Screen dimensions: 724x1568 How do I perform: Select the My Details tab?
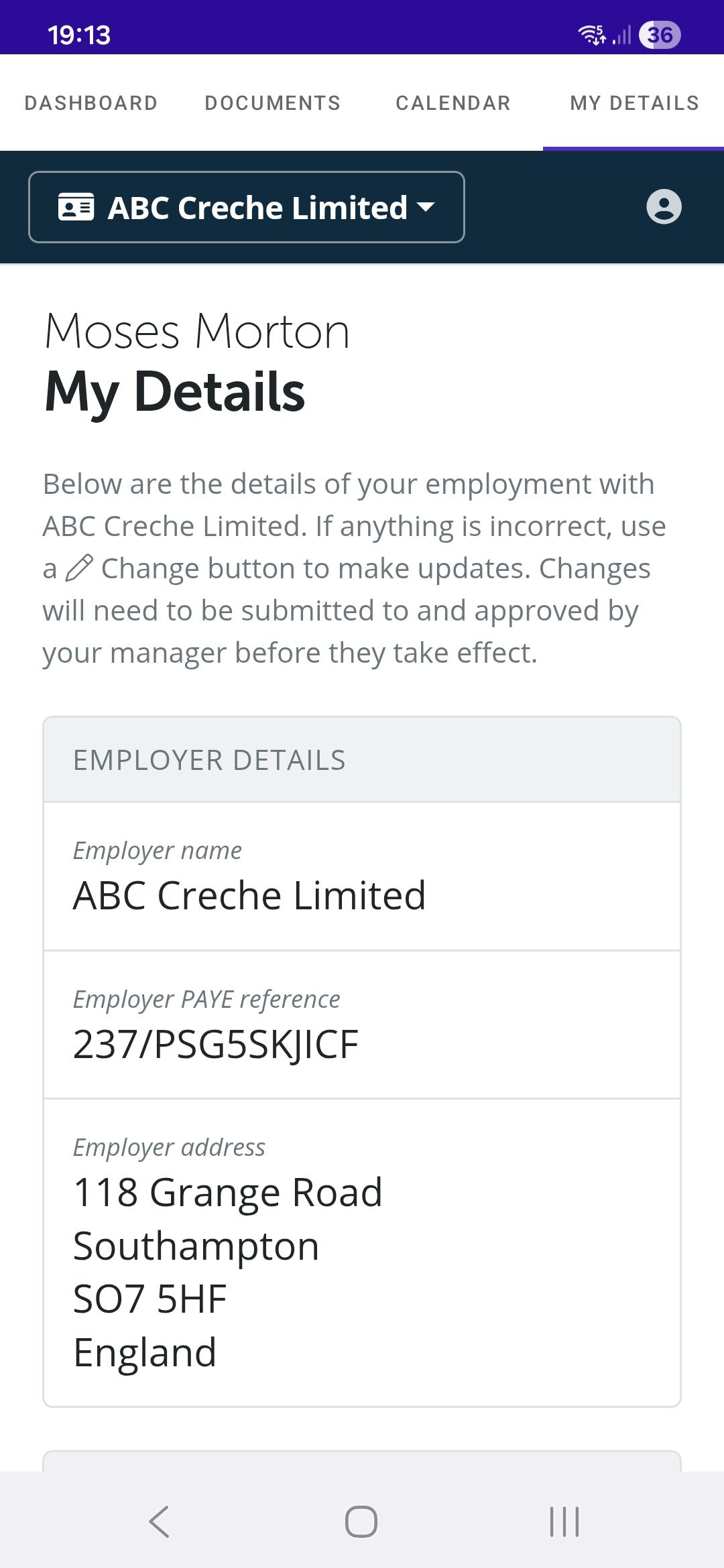(x=634, y=103)
